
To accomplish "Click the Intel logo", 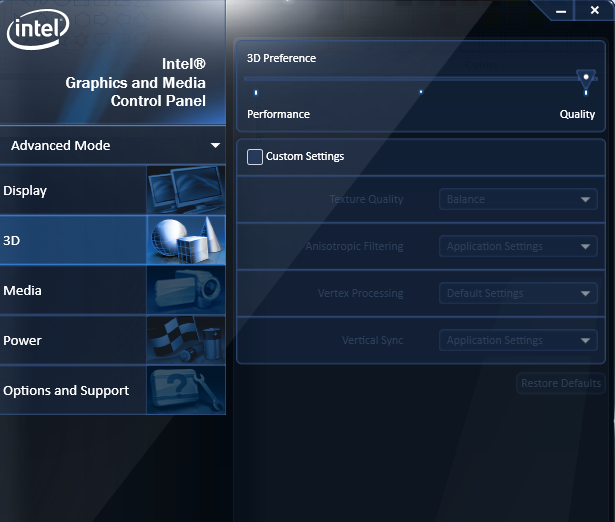I will 38,29.
